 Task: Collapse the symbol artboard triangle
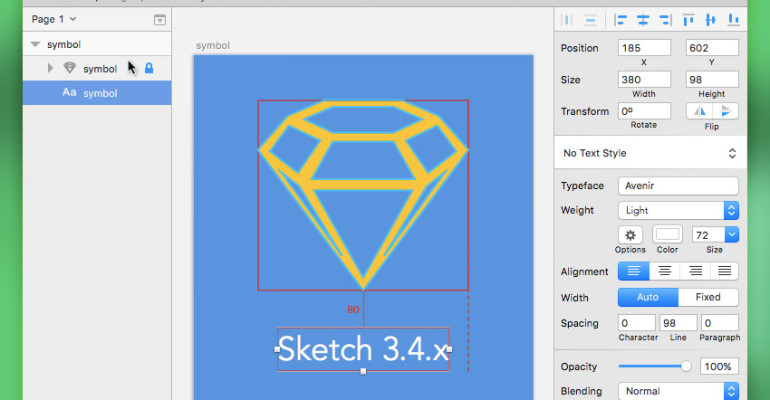35,44
